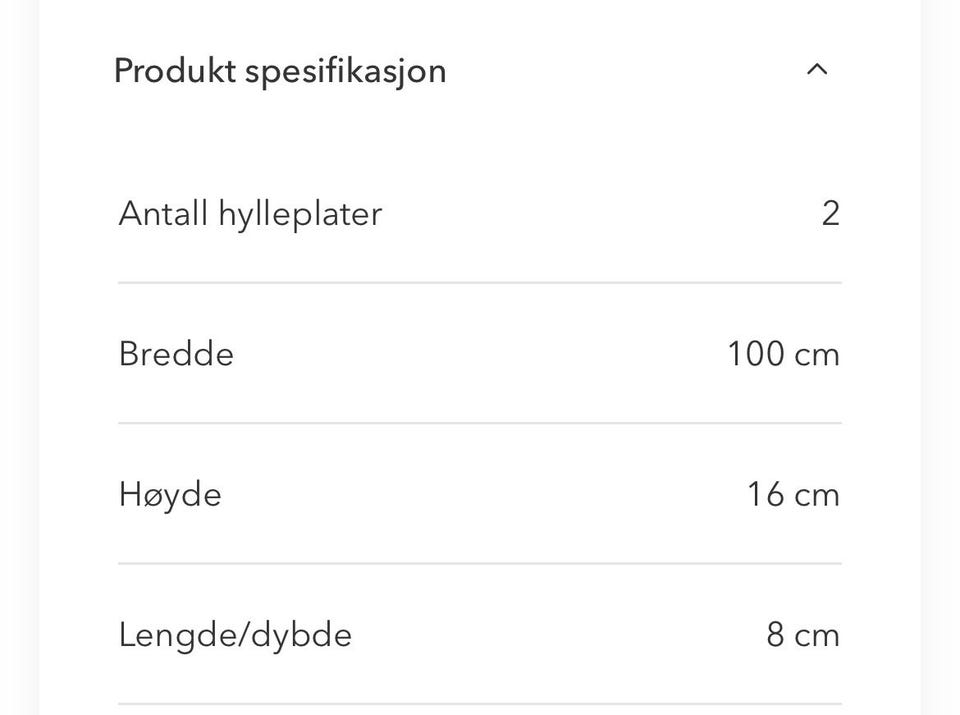Click the number 8 in Lengde/dybde row

pyautogui.click(x=775, y=635)
